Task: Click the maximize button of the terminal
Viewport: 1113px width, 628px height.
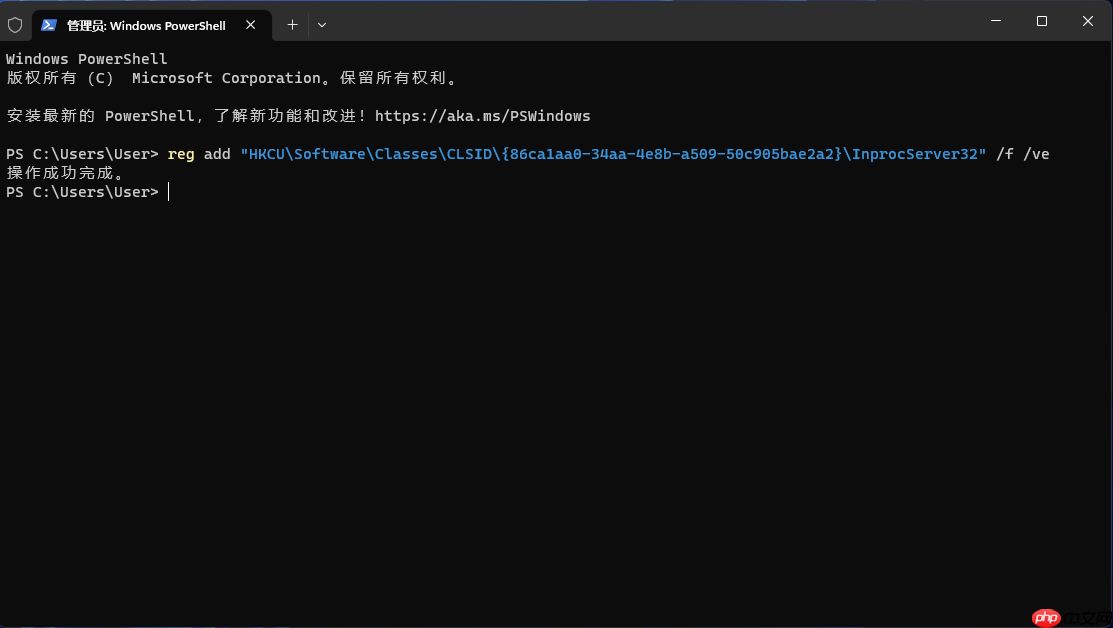Action: (x=1040, y=21)
